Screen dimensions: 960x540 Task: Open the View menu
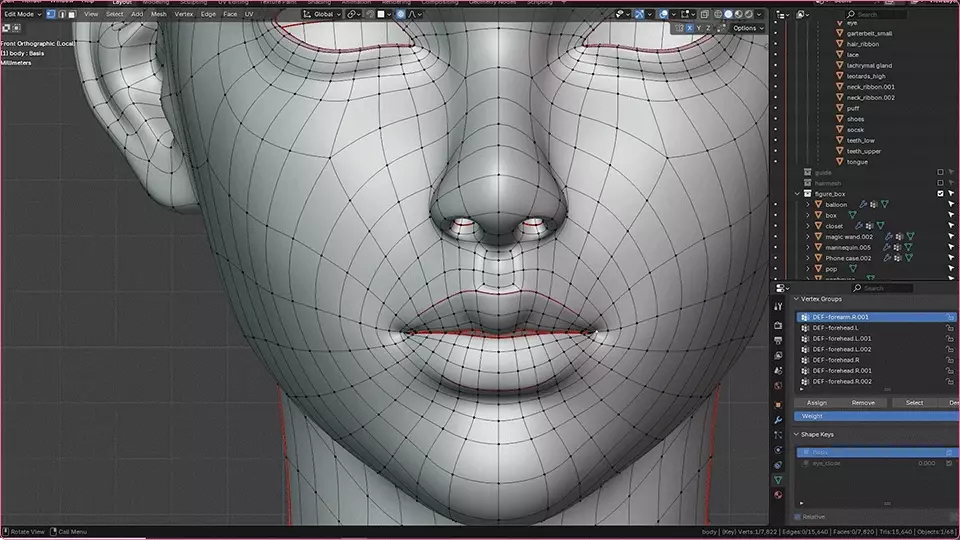(x=91, y=14)
